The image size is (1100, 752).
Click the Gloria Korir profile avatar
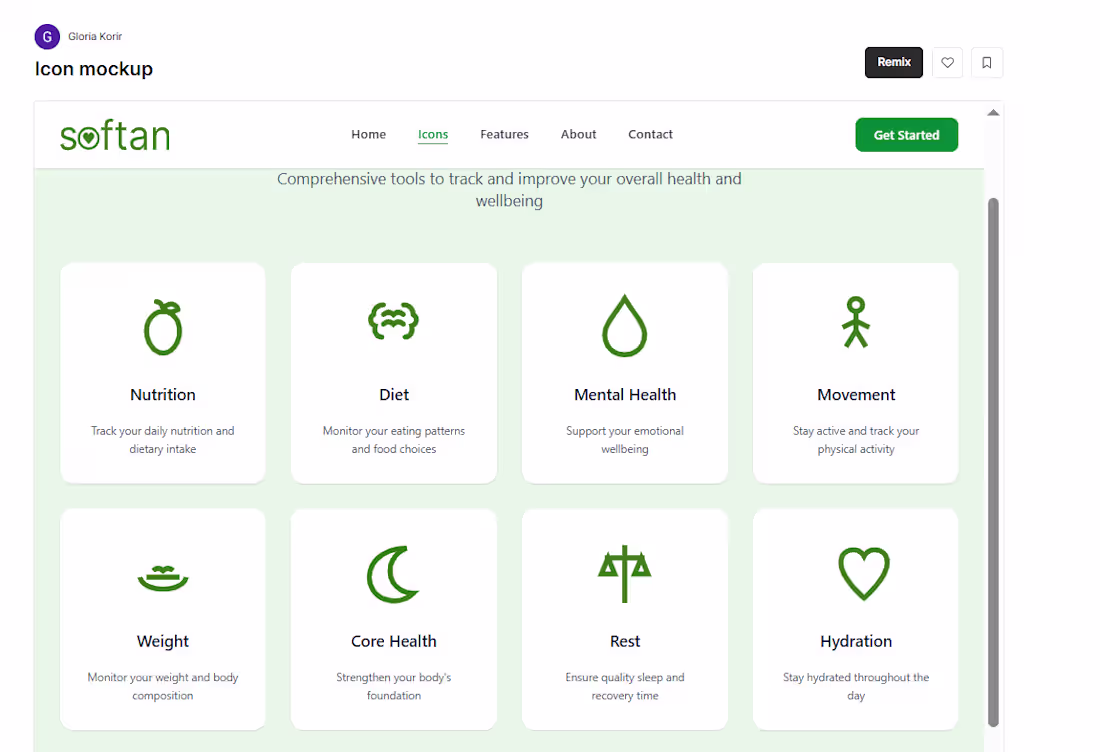(47, 36)
